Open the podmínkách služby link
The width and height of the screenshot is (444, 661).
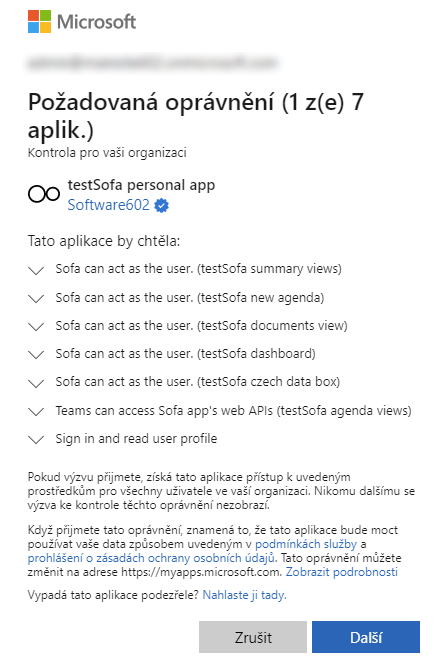306,544
